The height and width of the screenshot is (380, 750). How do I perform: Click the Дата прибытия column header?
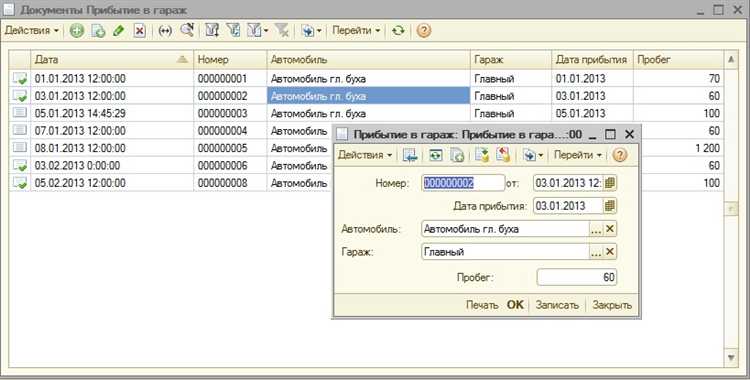pyautogui.click(x=592, y=60)
